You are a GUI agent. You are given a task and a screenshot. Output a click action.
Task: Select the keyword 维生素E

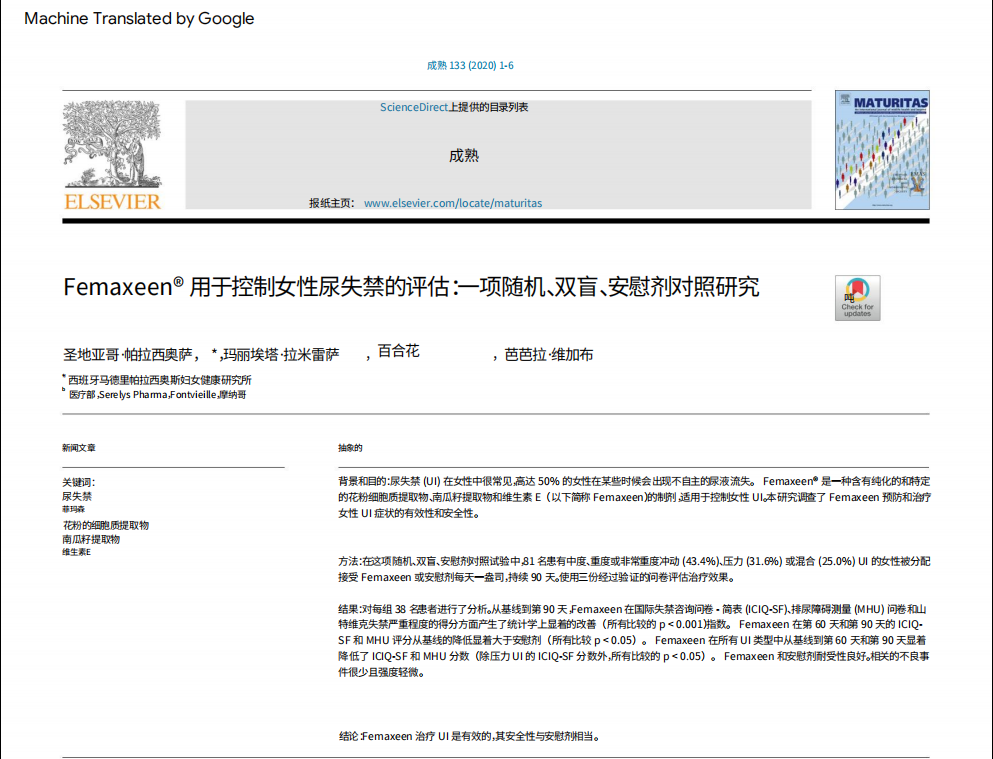(77, 552)
